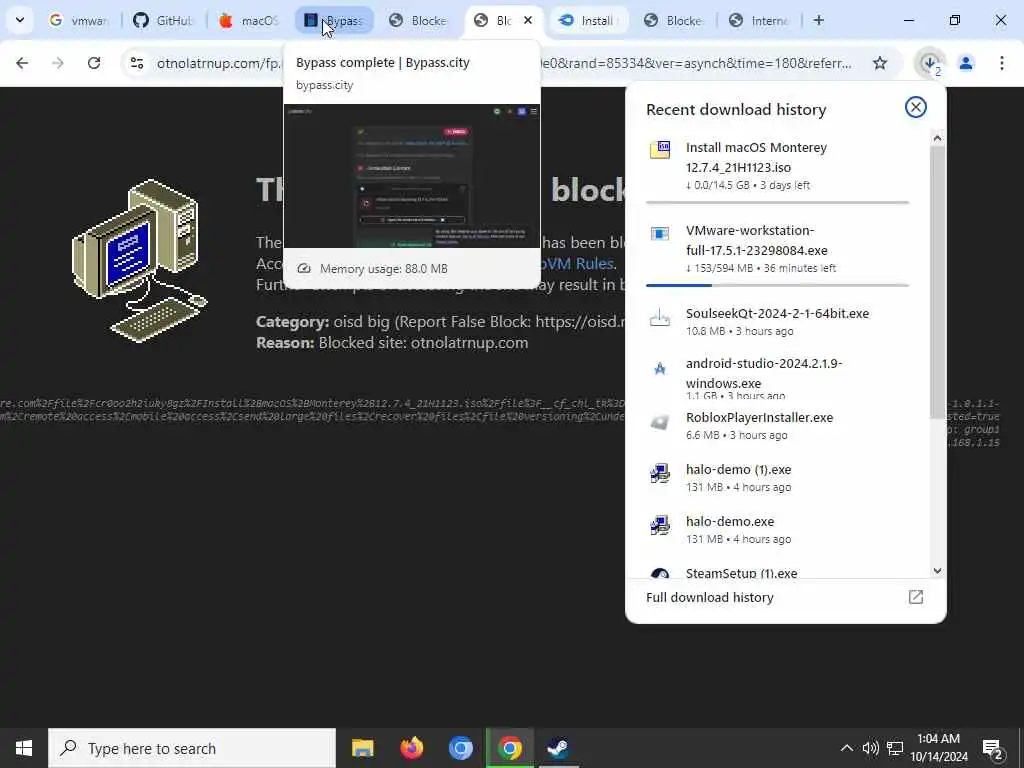Open android-studio windows.exe download
1024x768 pixels.
777,377
